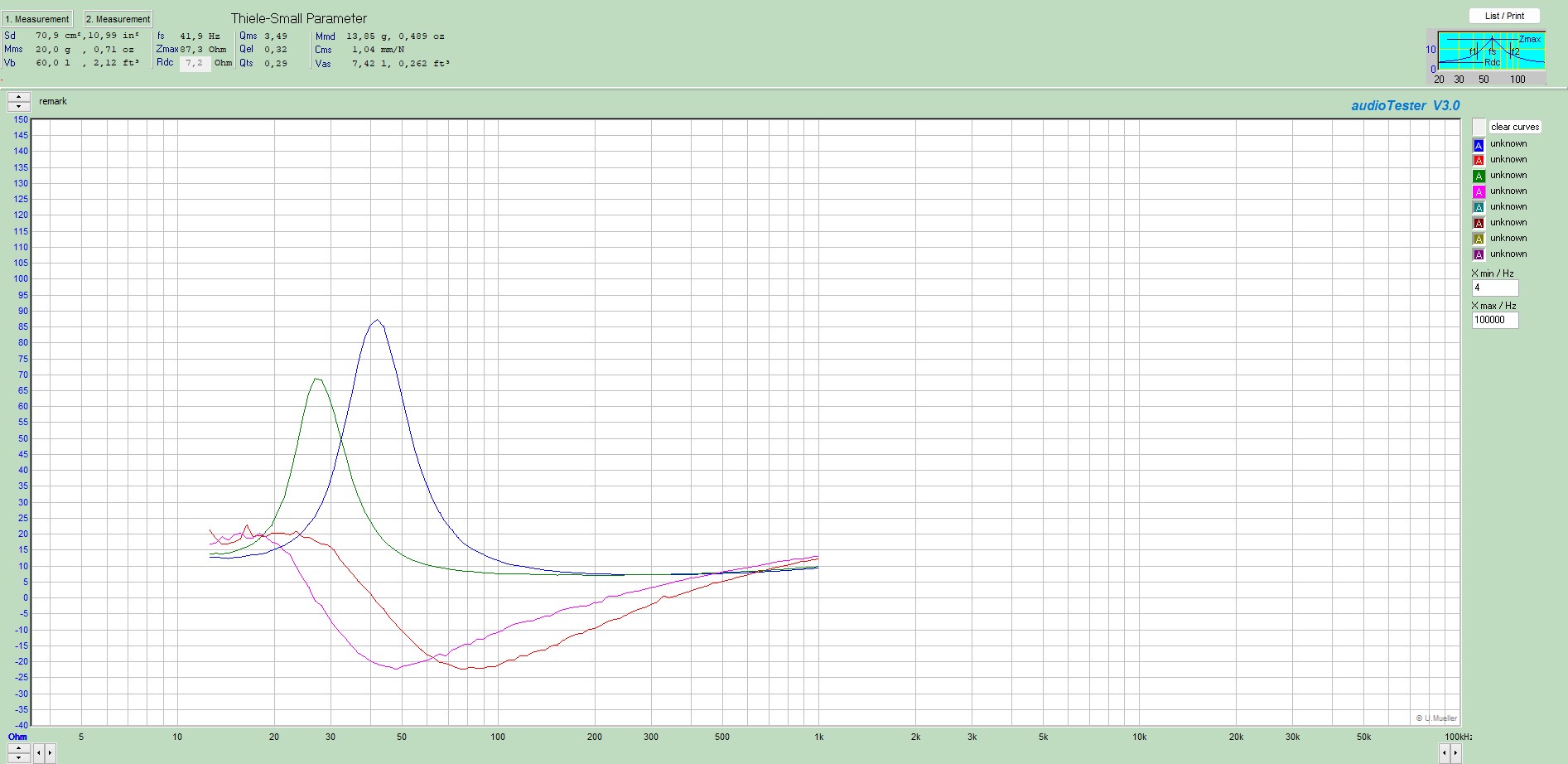Image resolution: width=1568 pixels, height=764 pixels.
Task: Click the unknown label beside red curve icon
Action: click(x=1508, y=159)
